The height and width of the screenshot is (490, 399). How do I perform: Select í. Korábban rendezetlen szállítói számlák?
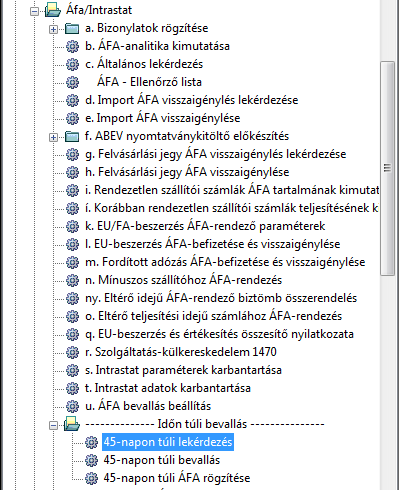[232, 208]
